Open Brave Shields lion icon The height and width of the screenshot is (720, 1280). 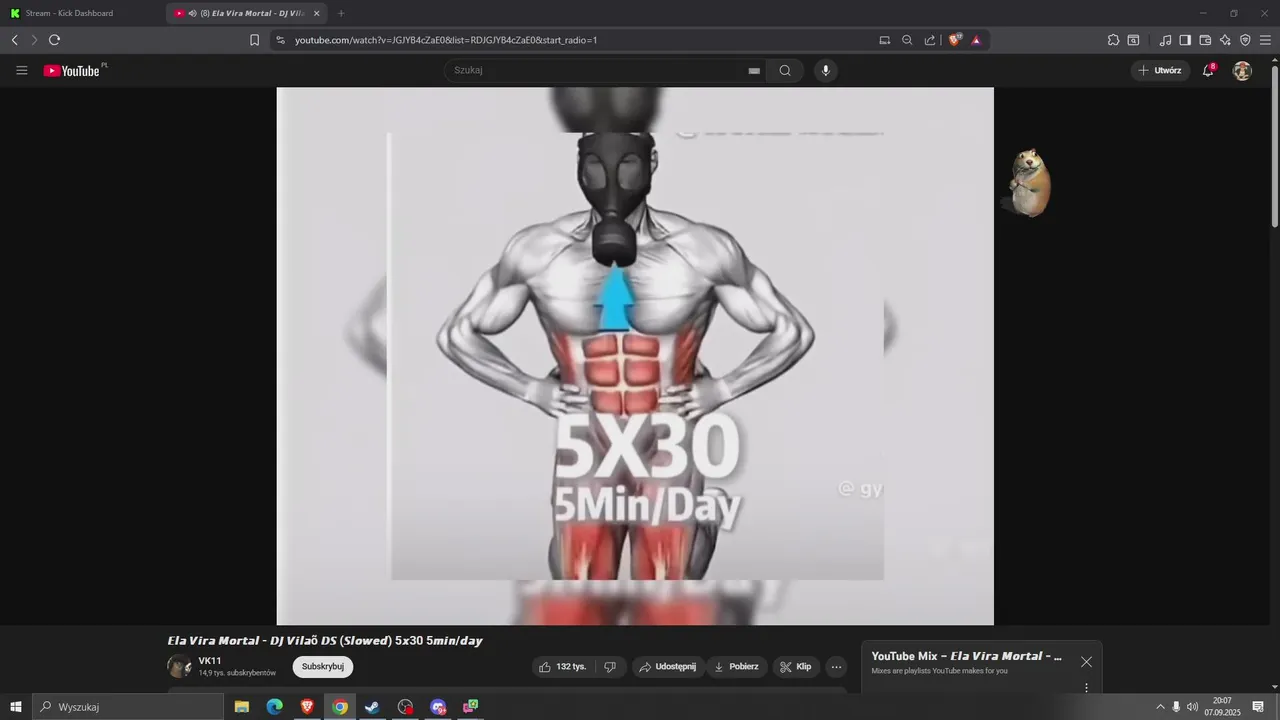[954, 40]
